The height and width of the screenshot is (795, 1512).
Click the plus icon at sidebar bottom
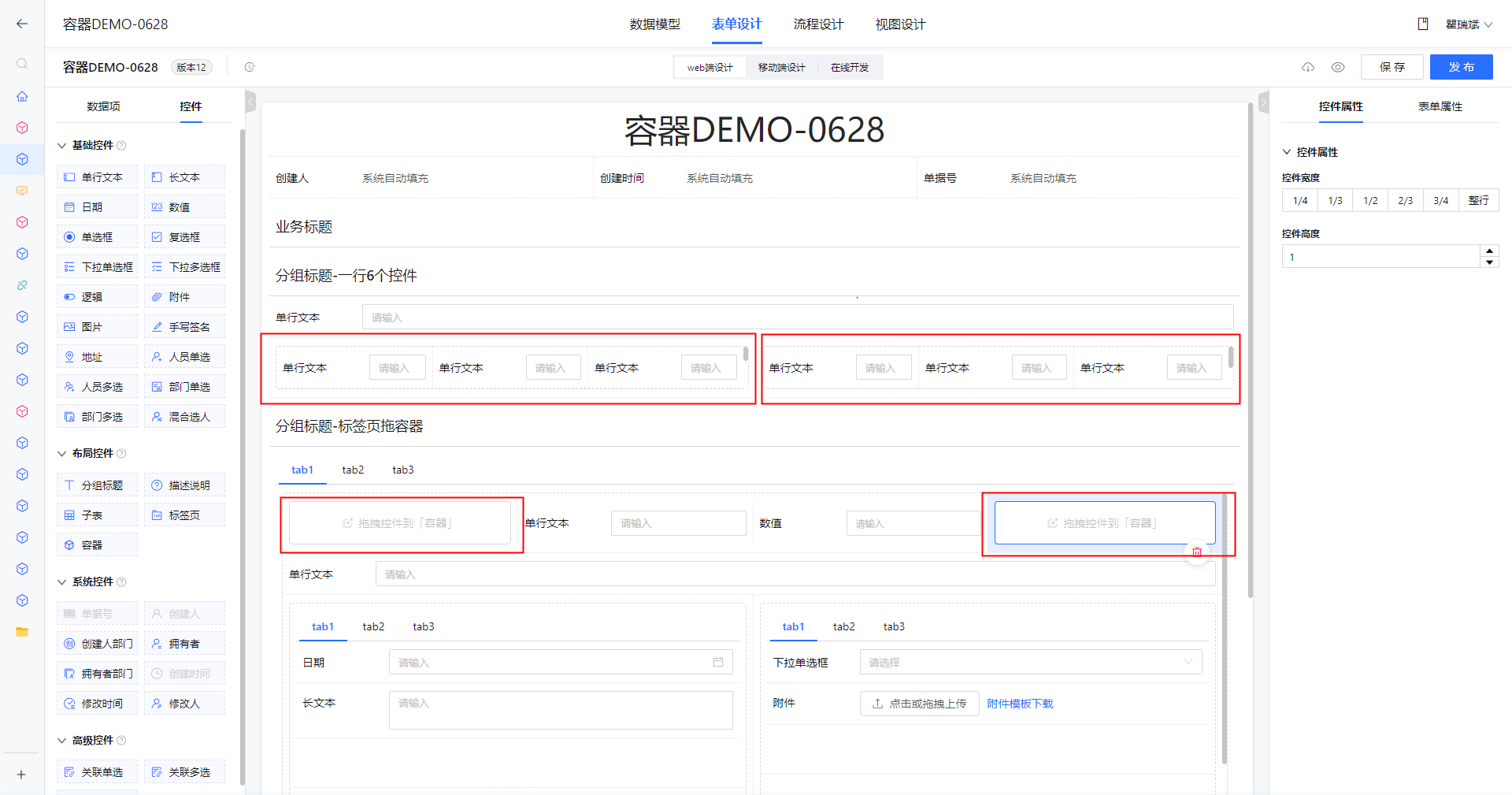(21, 775)
